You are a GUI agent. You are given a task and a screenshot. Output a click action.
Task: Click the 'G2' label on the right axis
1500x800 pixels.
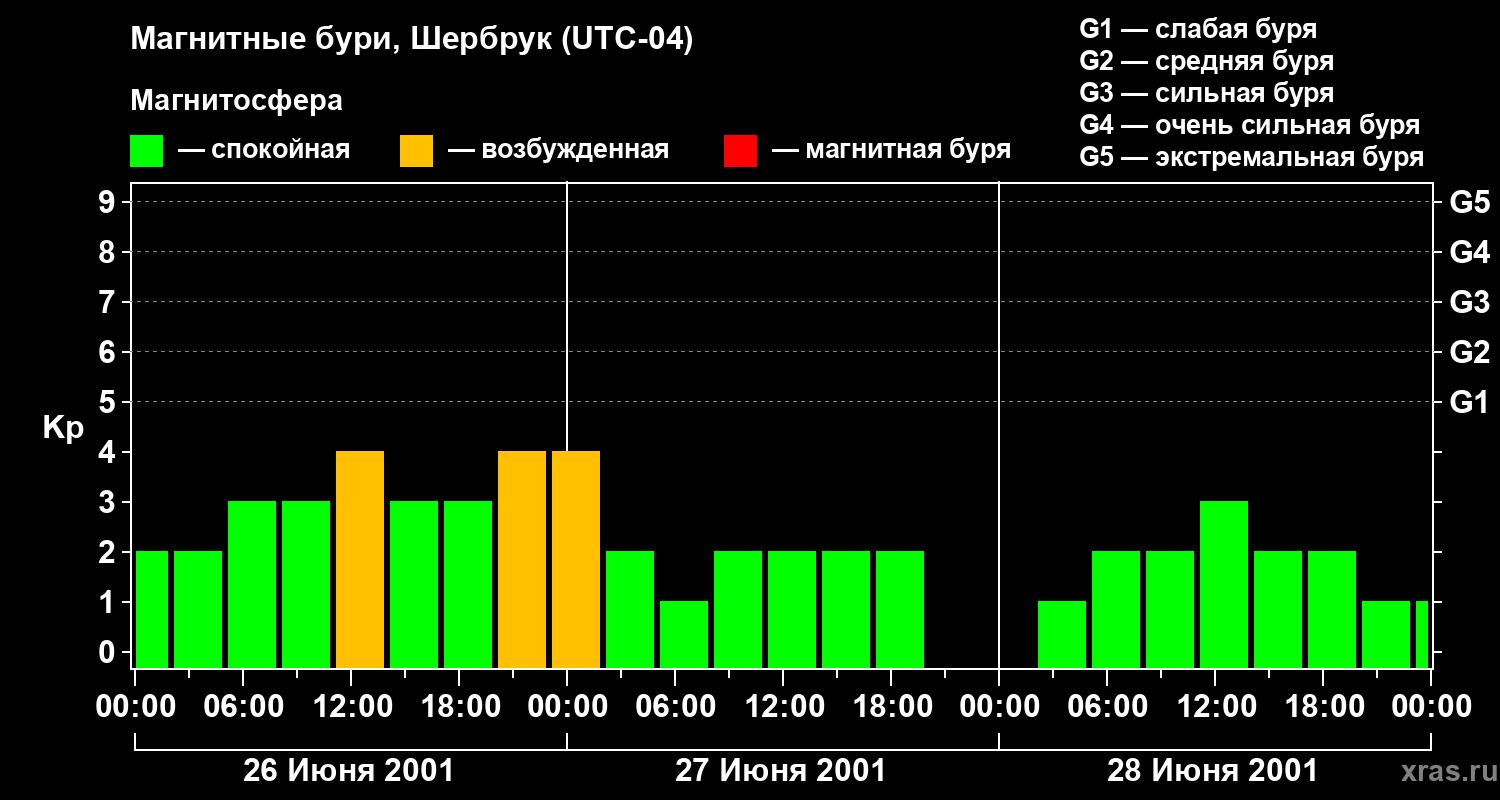click(1470, 352)
